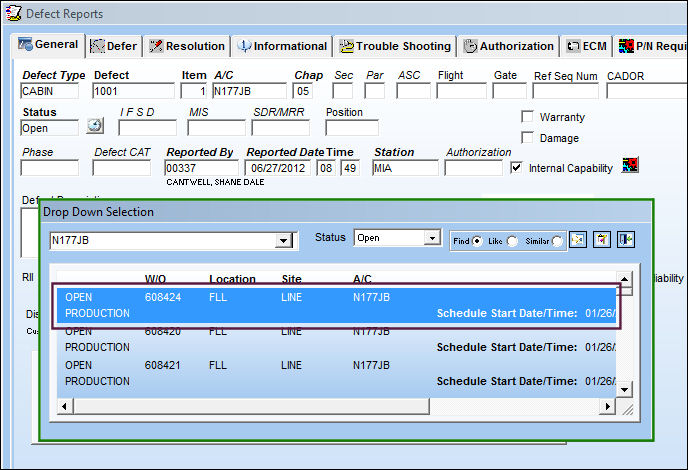The image size is (688, 470).
Task: Click the empty Defect CAT field
Action: point(122,168)
